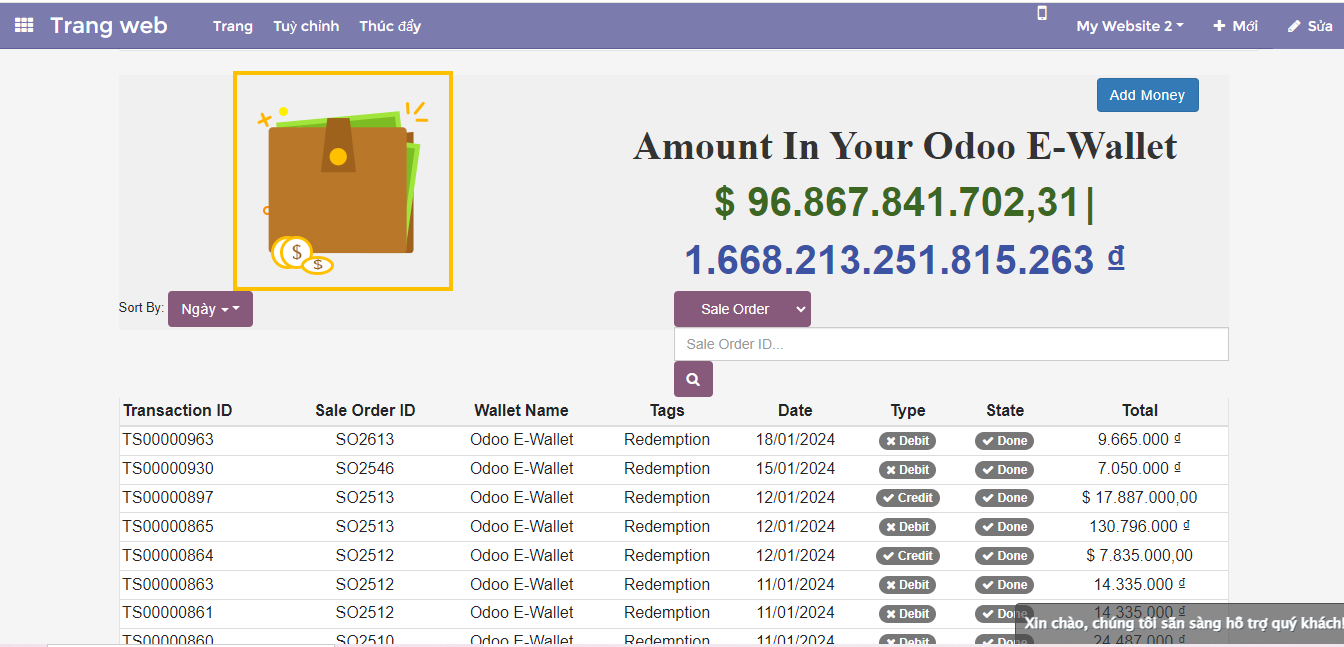The width and height of the screenshot is (1344, 647).
Task: Click the date 15/01/2024
Action: coord(795,468)
